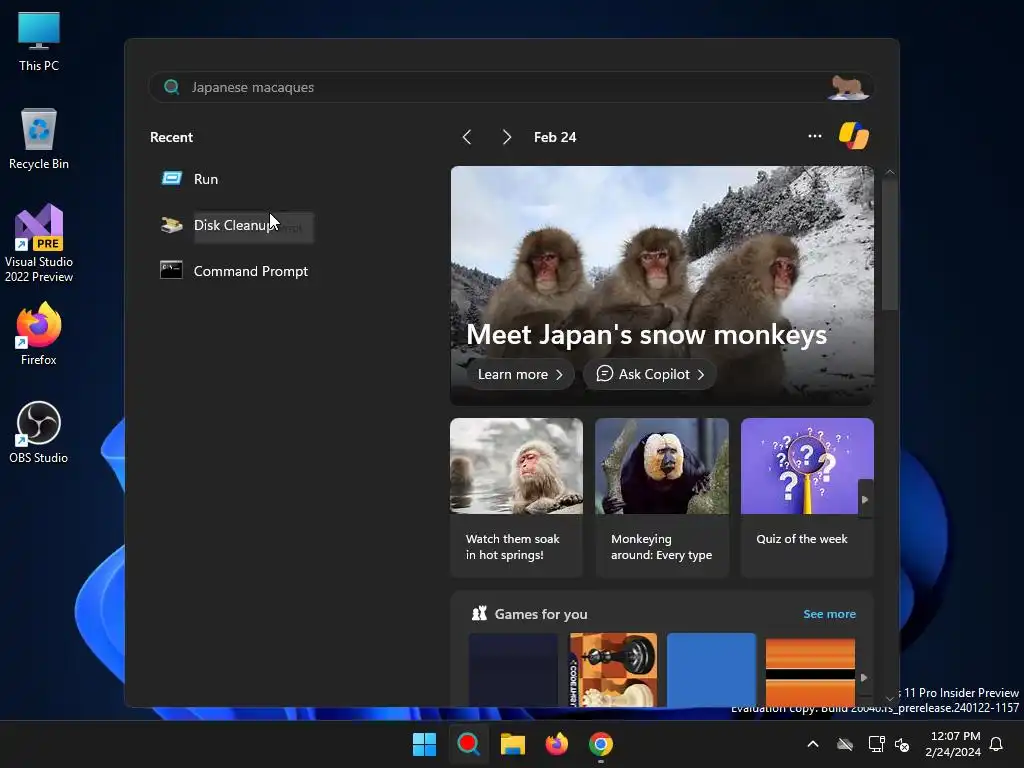Open Disk Cleanup from Recent
Viewport: 1024px width, 768px height.
(235, 225)
